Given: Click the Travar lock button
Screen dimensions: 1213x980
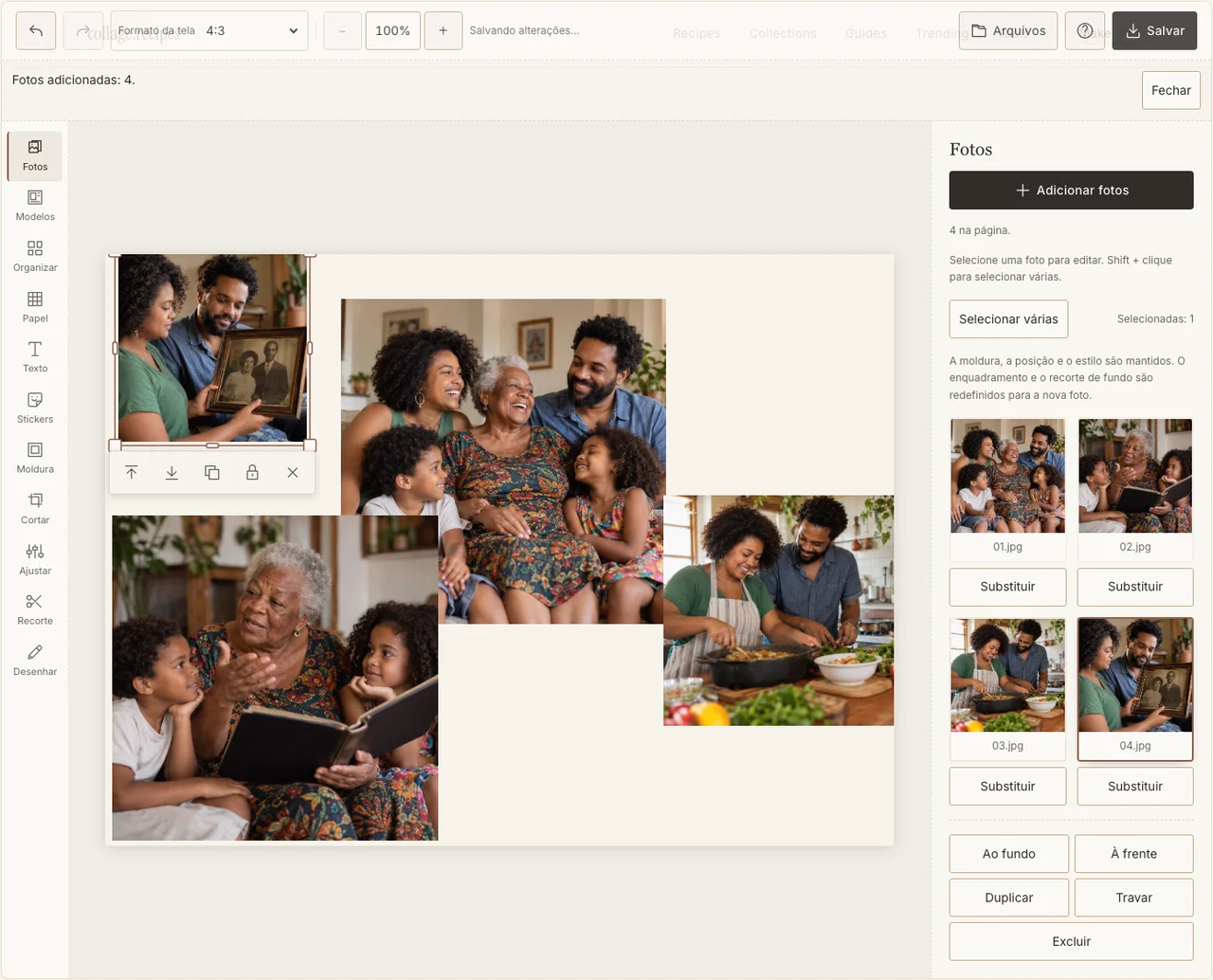Looking at the screenshot, I should click(1134, 898).
